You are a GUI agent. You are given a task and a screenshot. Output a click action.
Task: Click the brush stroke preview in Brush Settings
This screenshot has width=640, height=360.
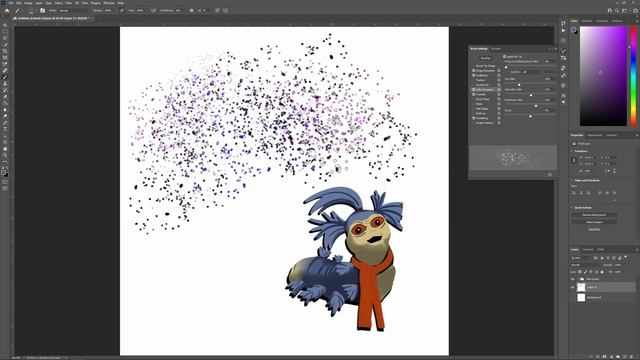click(x=513, y=158)
